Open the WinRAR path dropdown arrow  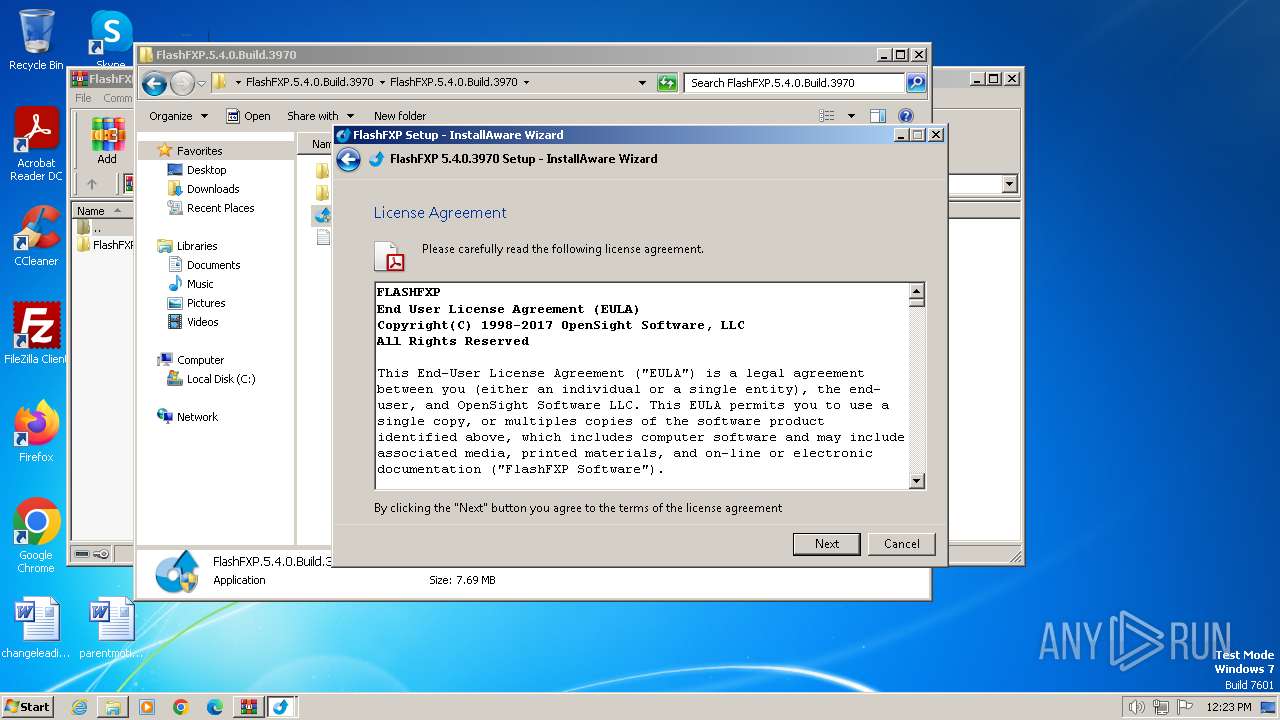point(1008,184)
